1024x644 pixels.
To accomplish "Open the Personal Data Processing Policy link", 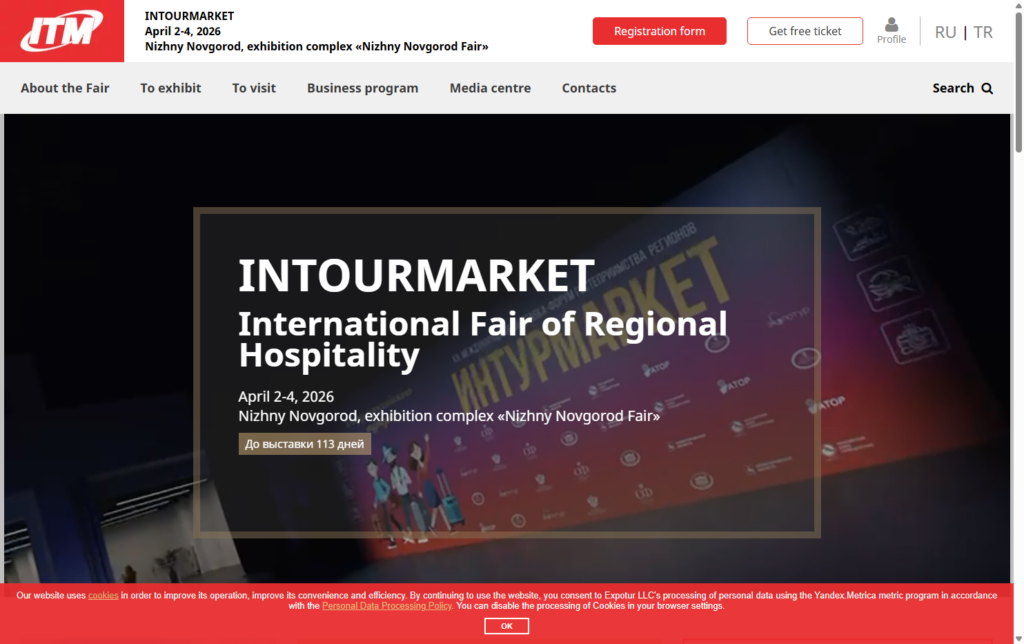I will [387, 606].
